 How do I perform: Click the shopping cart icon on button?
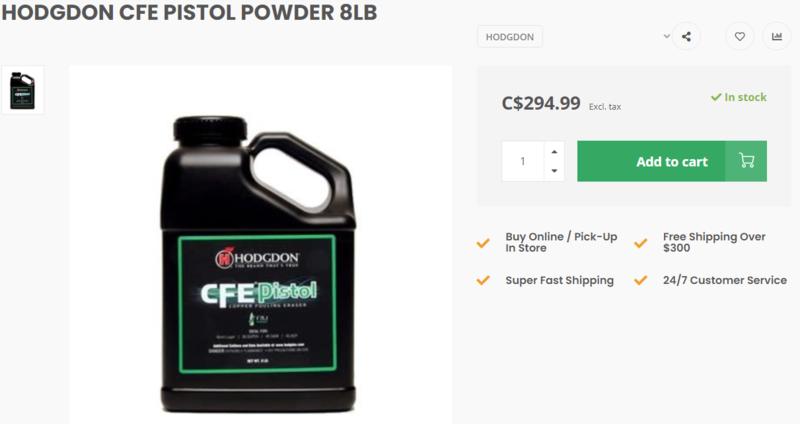click(x=746, y=161)
